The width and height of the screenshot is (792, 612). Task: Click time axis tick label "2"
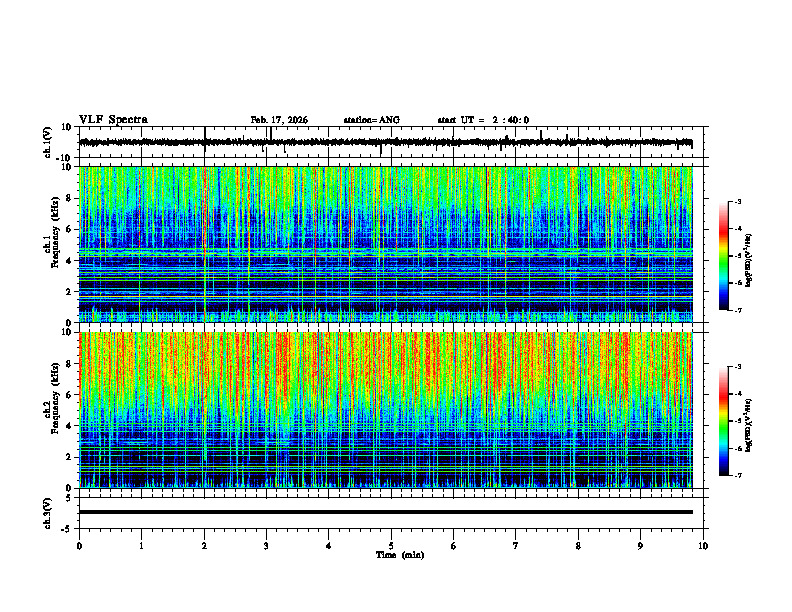204,546
